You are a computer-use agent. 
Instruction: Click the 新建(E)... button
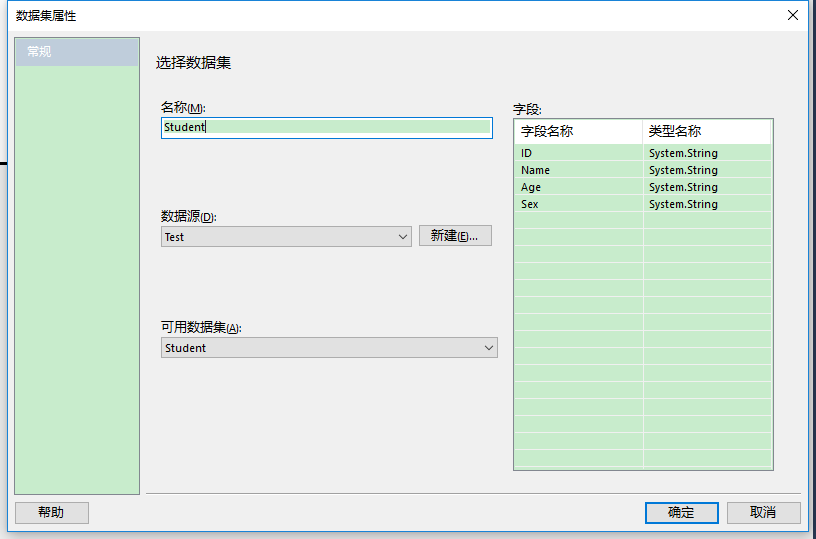[x=455, y=236]
